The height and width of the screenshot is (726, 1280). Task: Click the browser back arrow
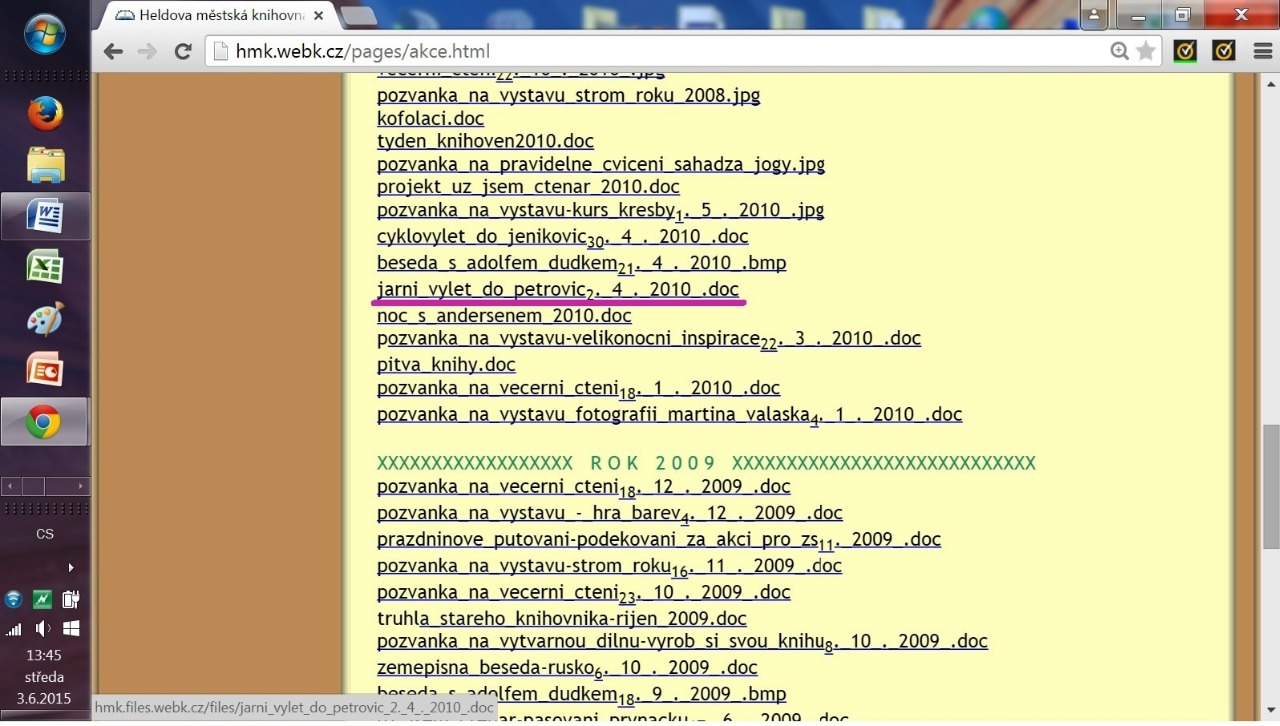pos(113,52)
